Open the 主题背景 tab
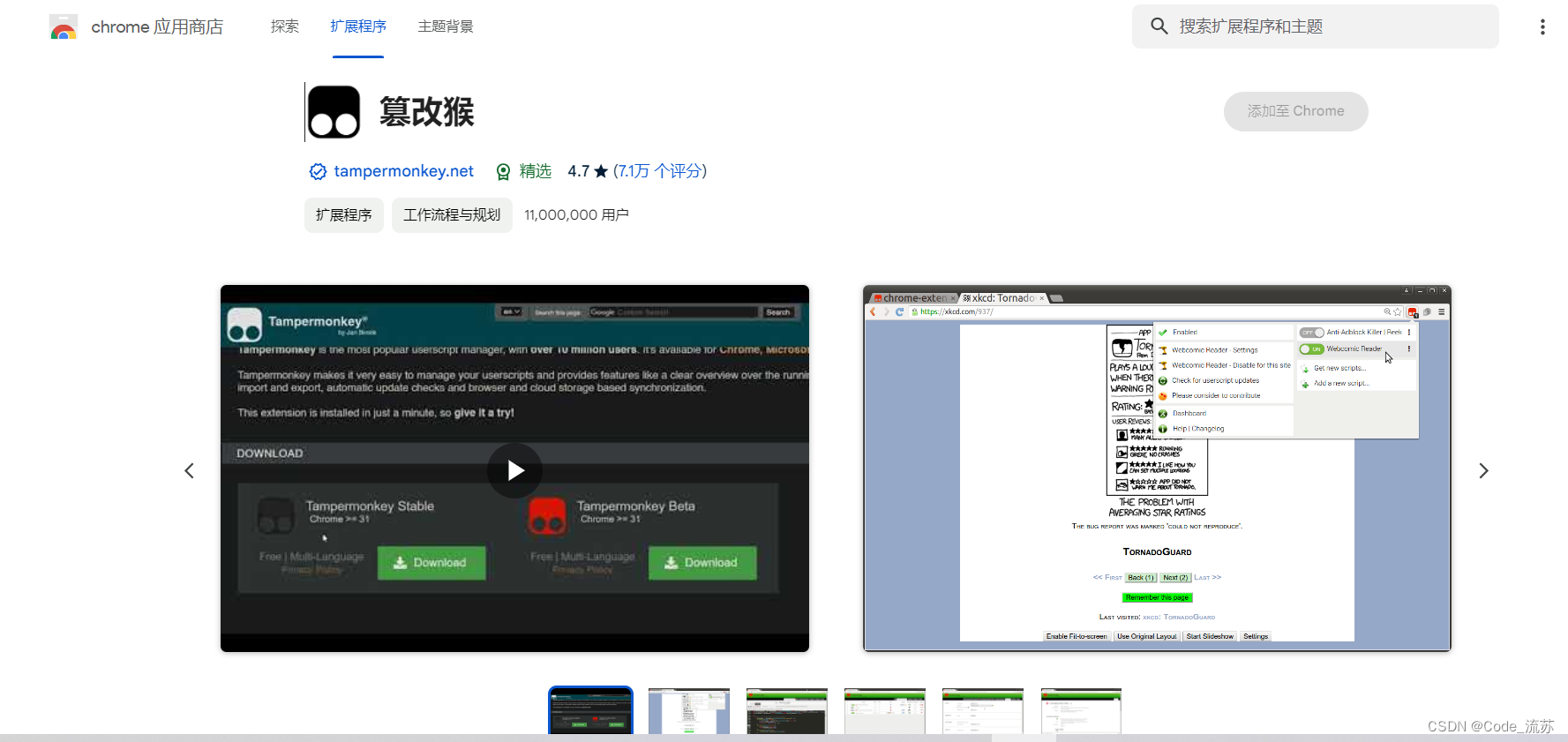 click(x=446, y=26)
